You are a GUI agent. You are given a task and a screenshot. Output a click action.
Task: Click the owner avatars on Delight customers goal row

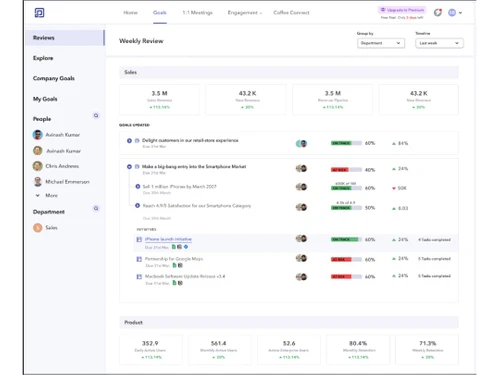(x=301, y=144)
